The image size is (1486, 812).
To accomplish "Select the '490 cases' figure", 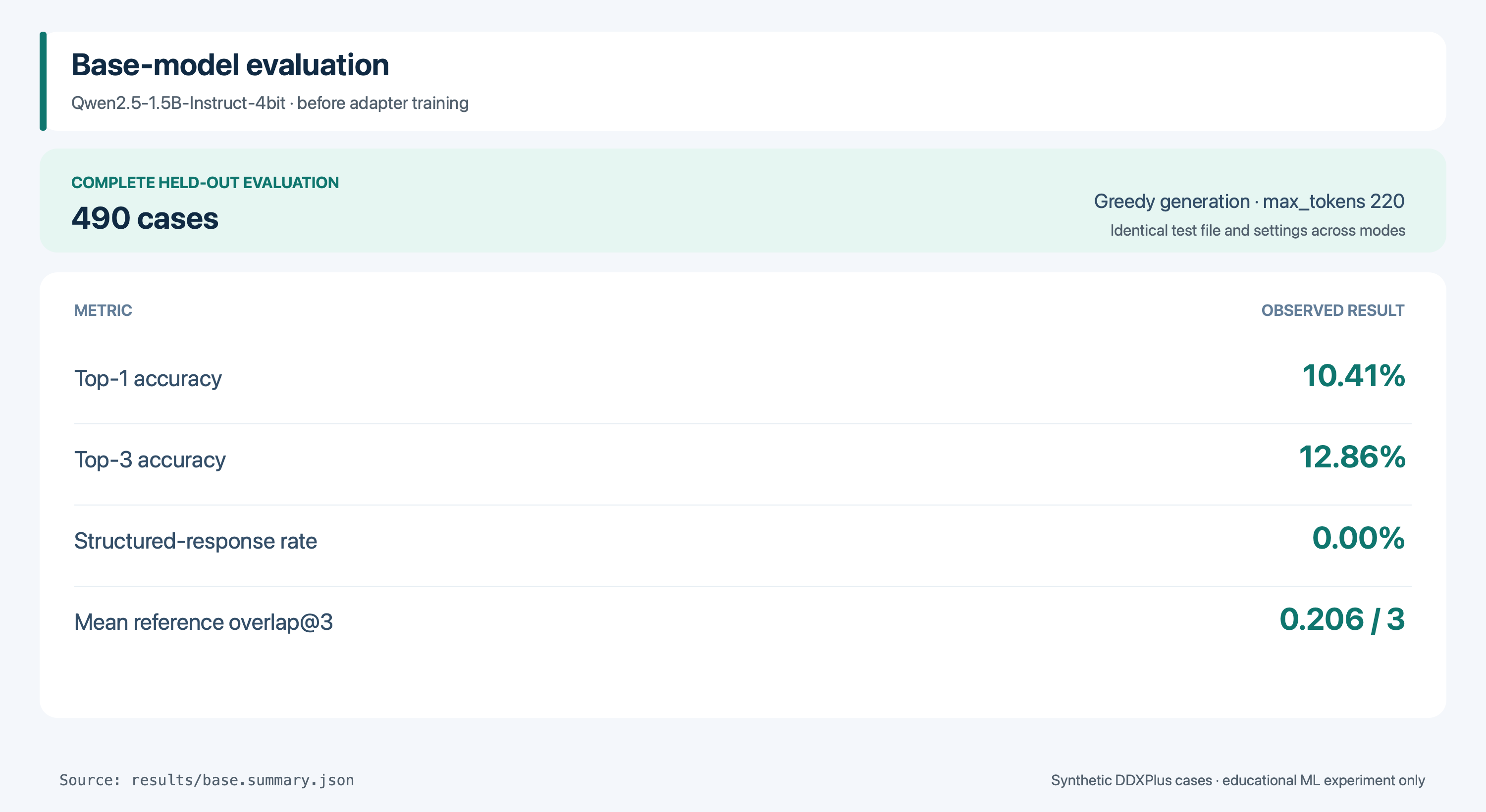I will (x=145, y=218).
